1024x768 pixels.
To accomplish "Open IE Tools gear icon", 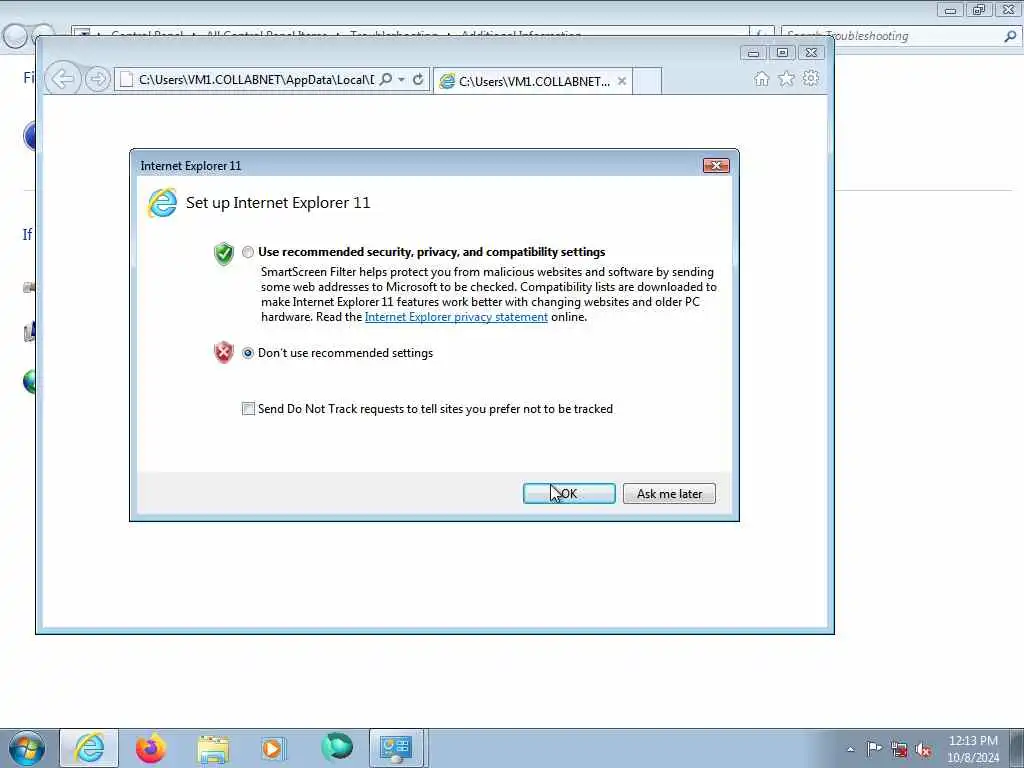I will 811,79.
